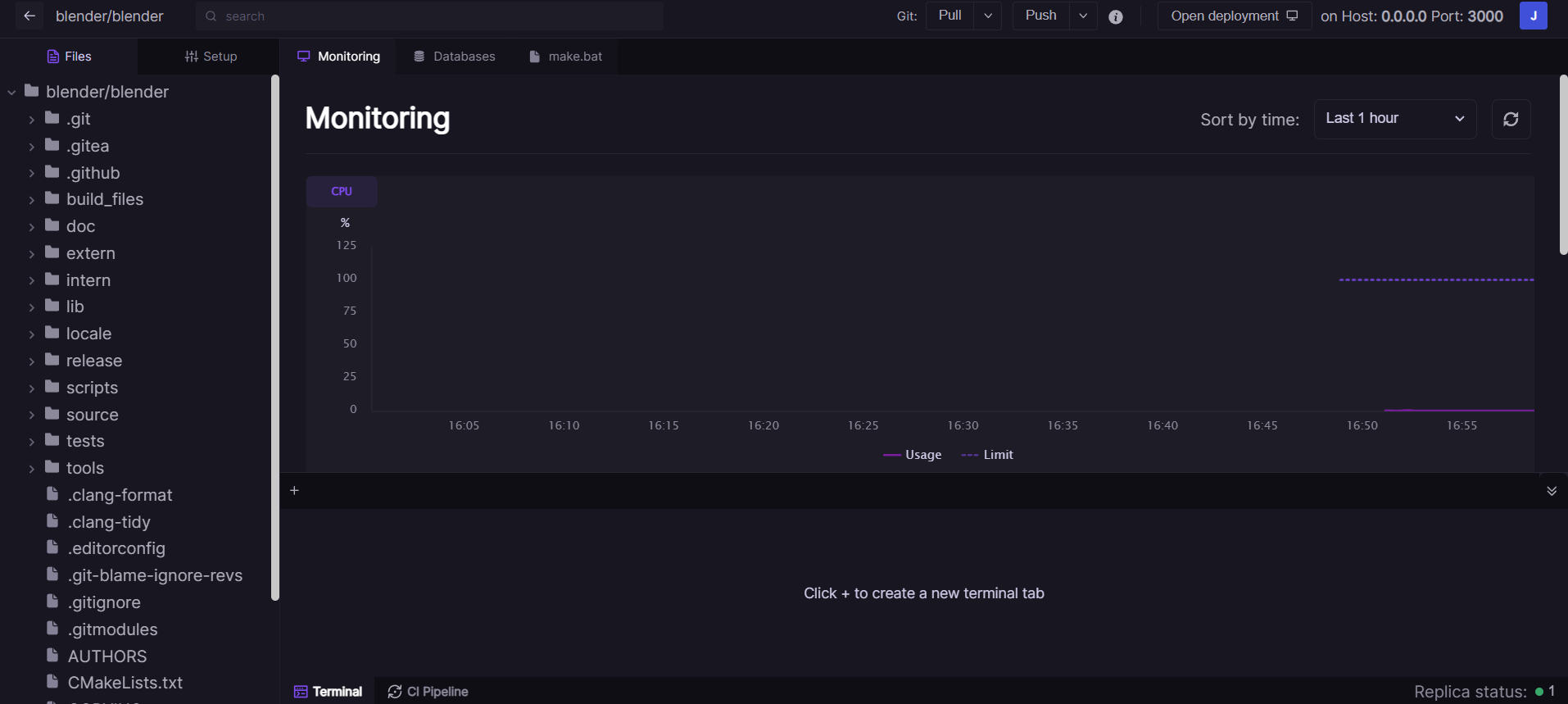Collapse the terminal panel using double chevron

pos(1551,491)
